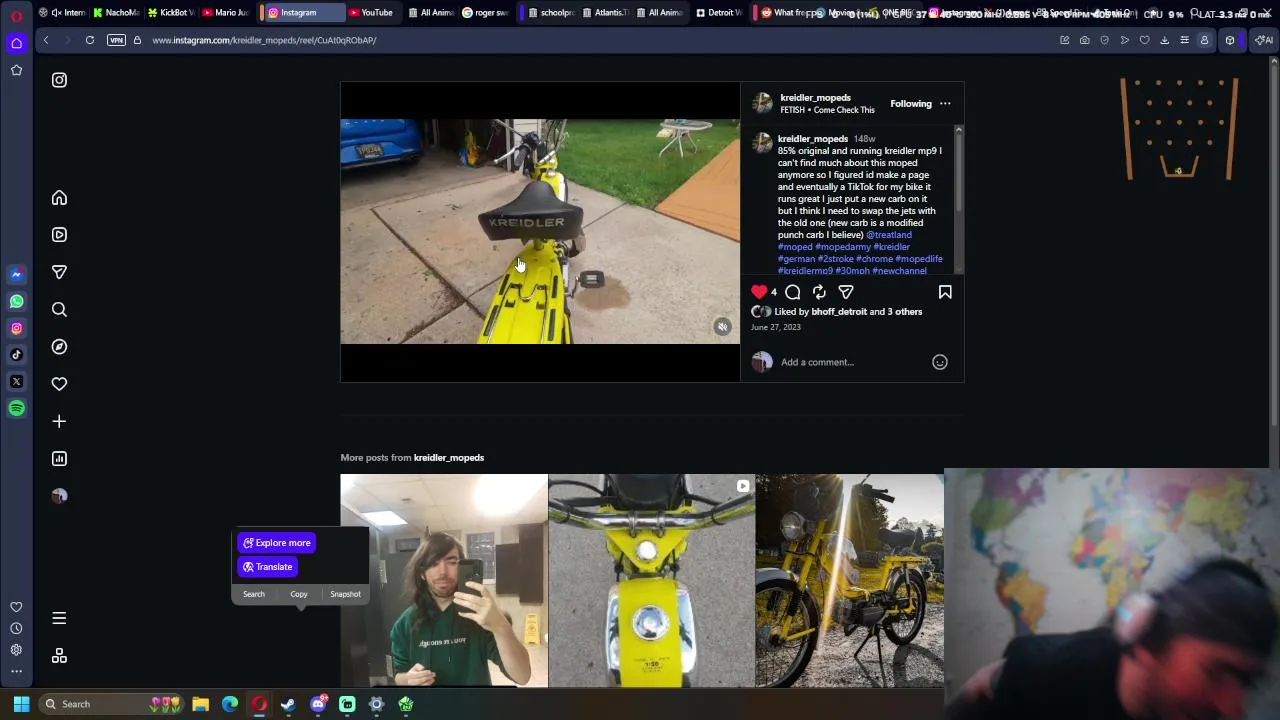Open the three-dot post options menu
Screen dimensions: 1280x720
(x=945, y=104)
